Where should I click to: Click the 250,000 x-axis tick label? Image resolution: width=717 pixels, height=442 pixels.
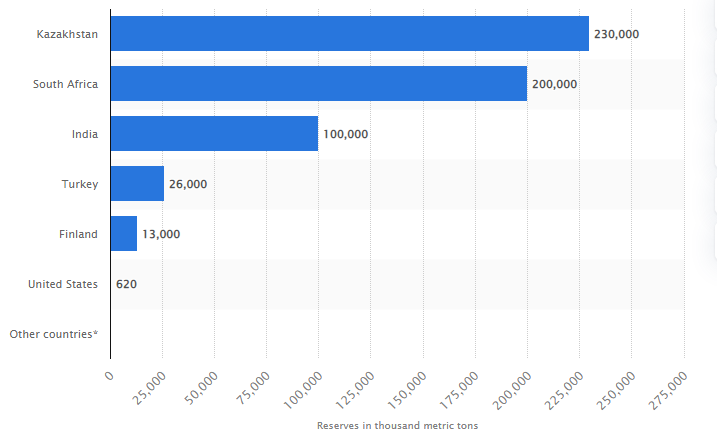[616, 390]
